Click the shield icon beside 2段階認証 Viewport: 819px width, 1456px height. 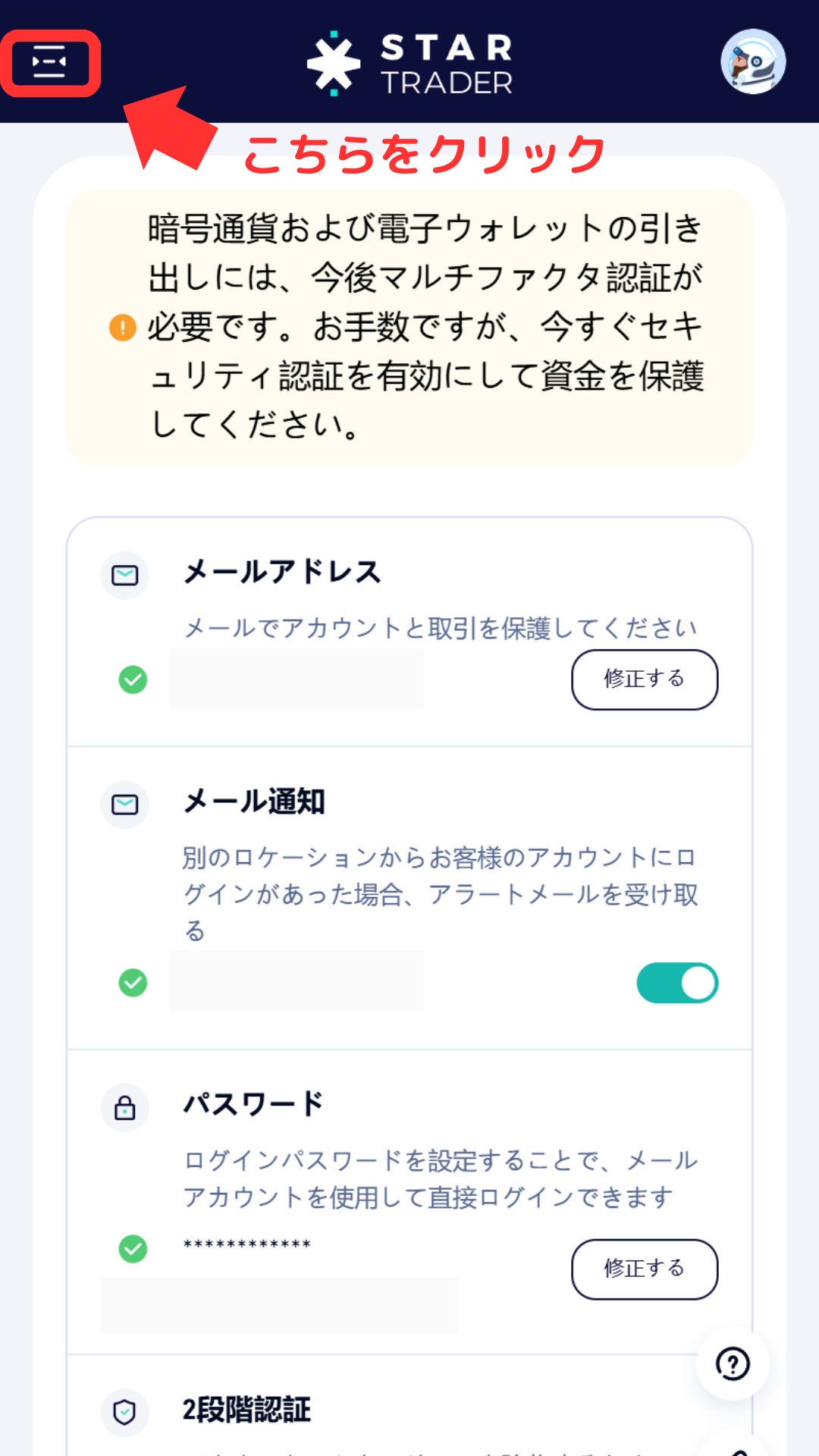coord(125,1412)
